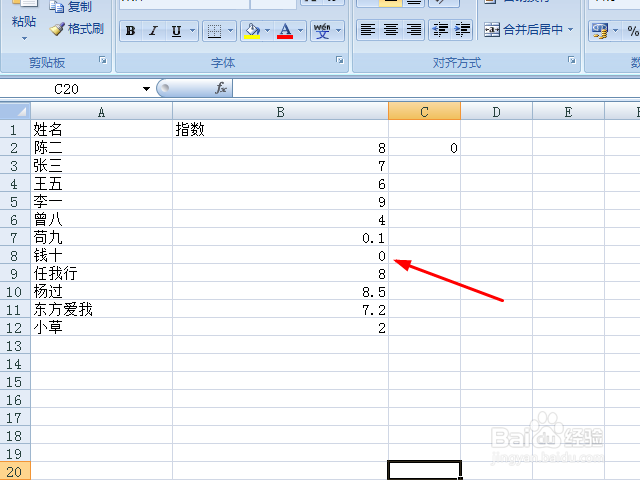The width and height of the screenshot is (640, 480).
Task: Click cell B11 with value 7.2
Action: pyautogui.click(x=280, y=309)
